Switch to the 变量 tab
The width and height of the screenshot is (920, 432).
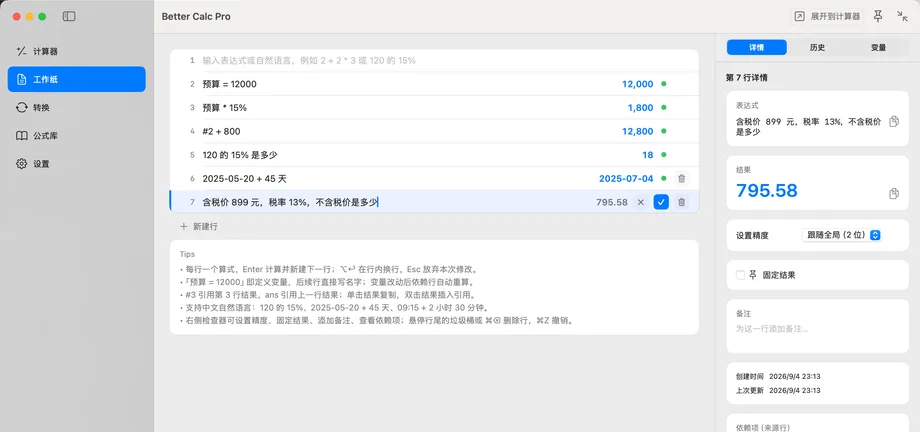point(878,48)
